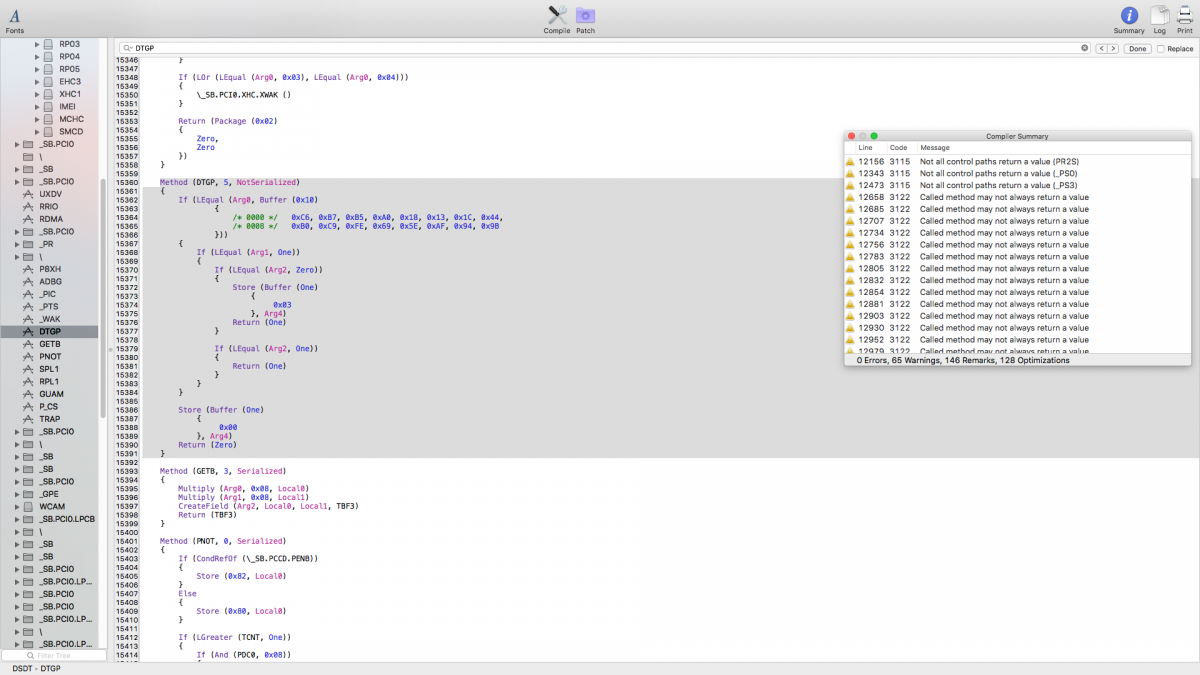The height and width of the screenshot is (675, 1200).
Task: Select the P_CS method in tree
Action: coord(49,406)
